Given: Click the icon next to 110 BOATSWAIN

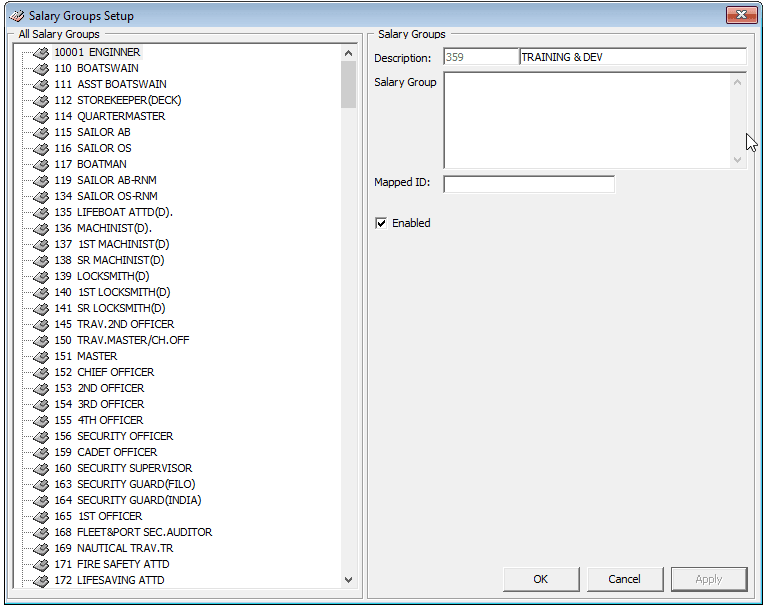Looking at the screenshot, I should [x=41, y=69].
